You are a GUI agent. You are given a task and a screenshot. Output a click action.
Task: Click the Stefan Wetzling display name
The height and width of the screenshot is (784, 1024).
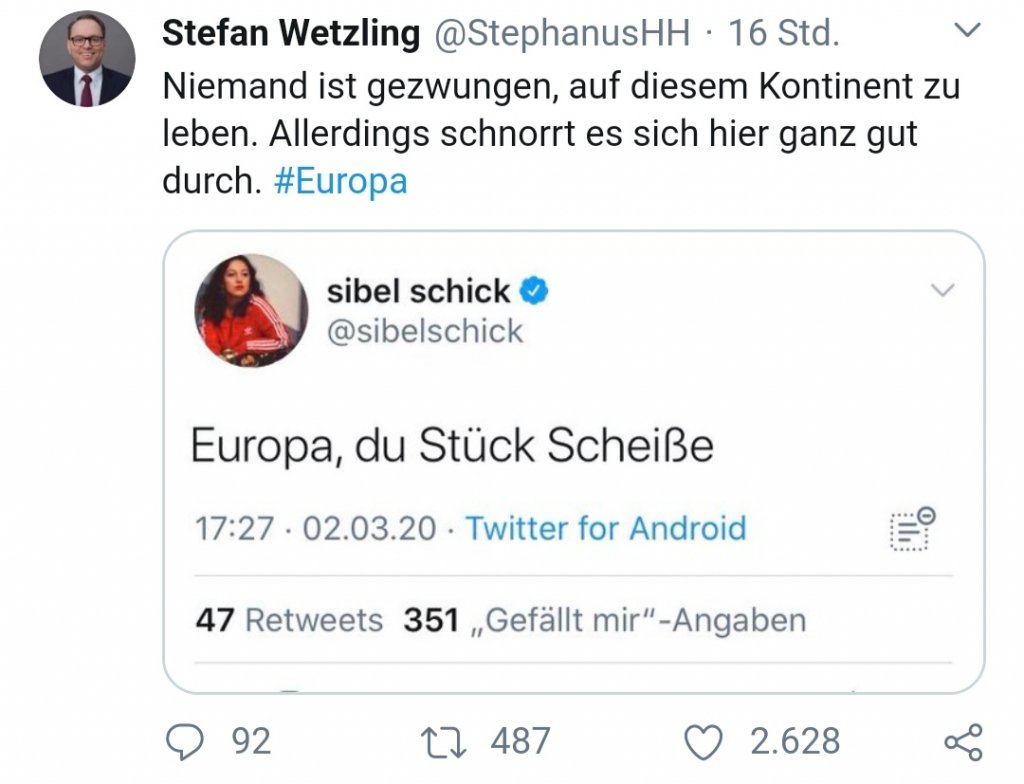click(x=291, y=33)
